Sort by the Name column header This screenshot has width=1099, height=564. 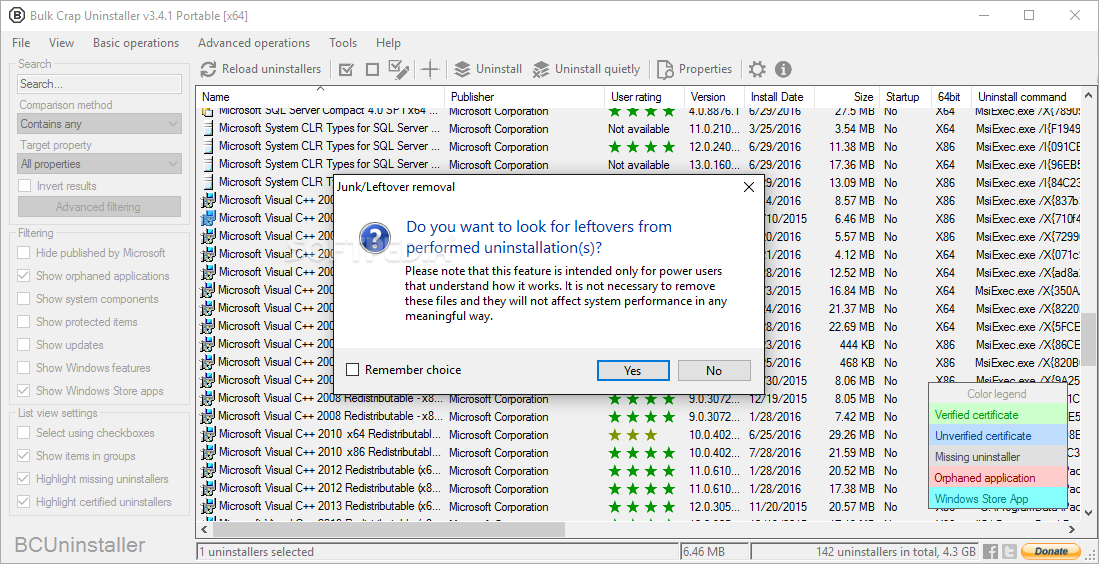point(321,97)
